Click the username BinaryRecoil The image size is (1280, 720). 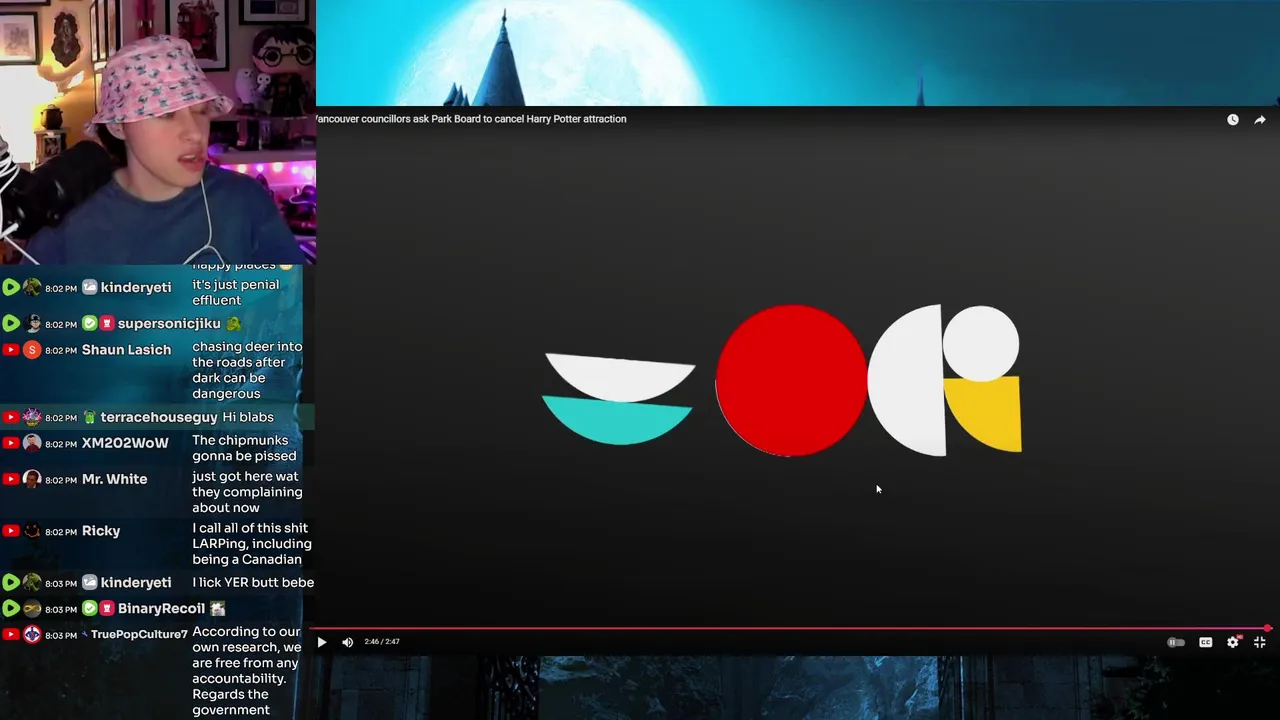tap(161, 609)
